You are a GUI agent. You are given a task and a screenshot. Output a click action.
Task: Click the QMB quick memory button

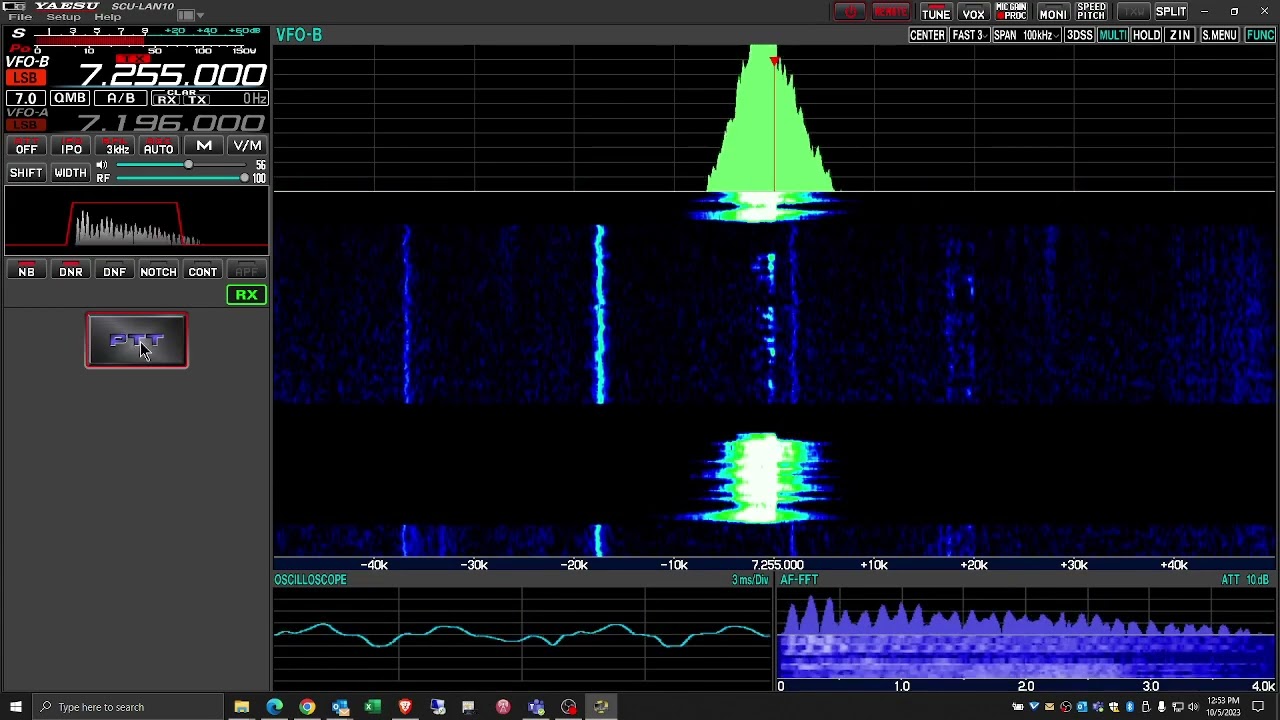click(x=69, y=98)
